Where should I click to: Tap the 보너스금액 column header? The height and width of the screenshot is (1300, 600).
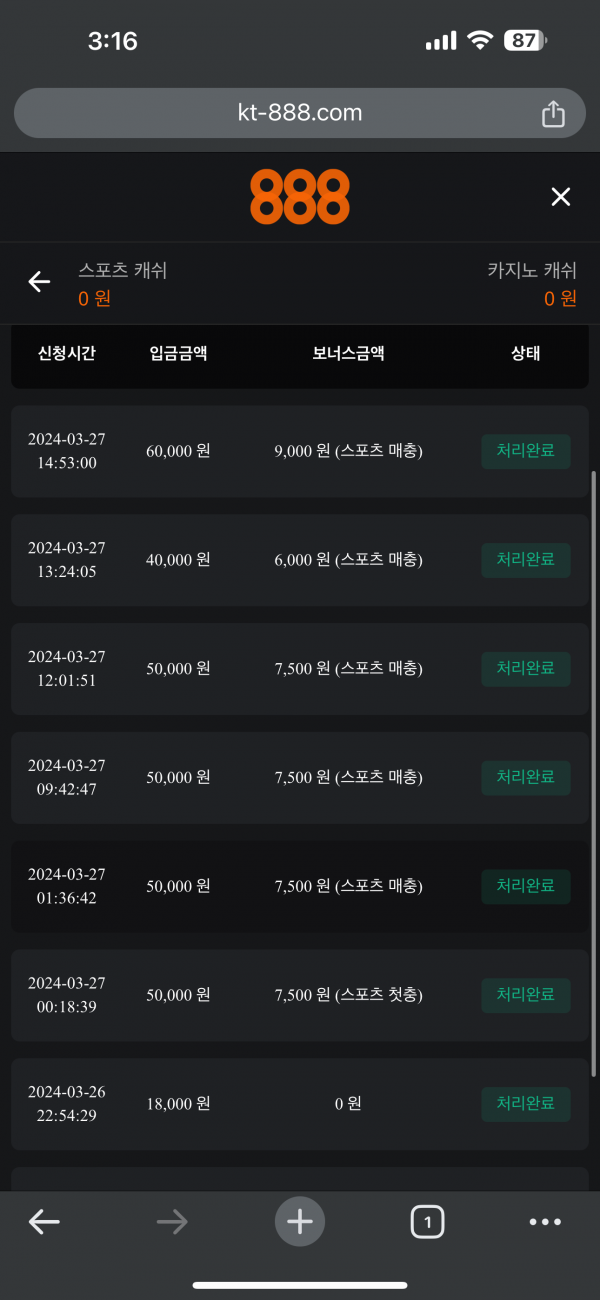click(348, 353)
